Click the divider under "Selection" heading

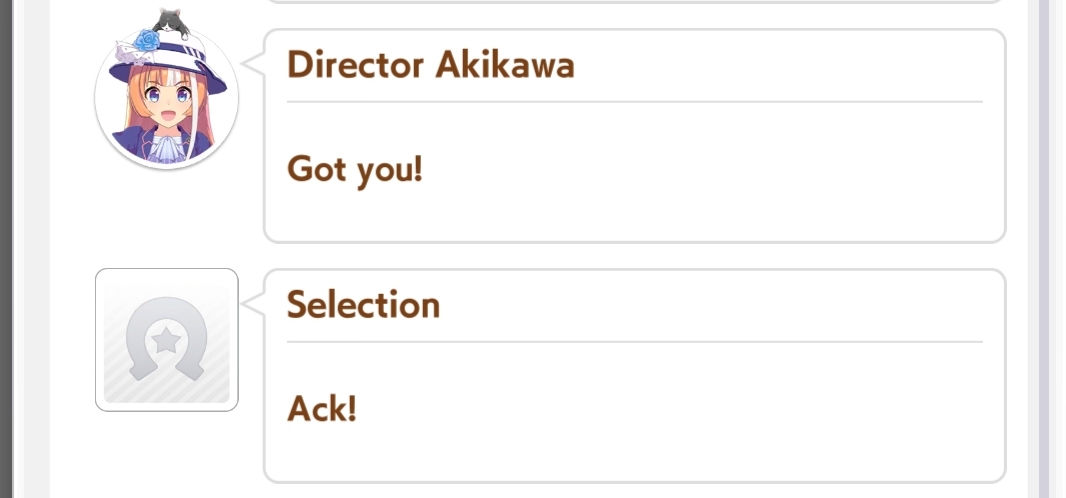point(635,342)
